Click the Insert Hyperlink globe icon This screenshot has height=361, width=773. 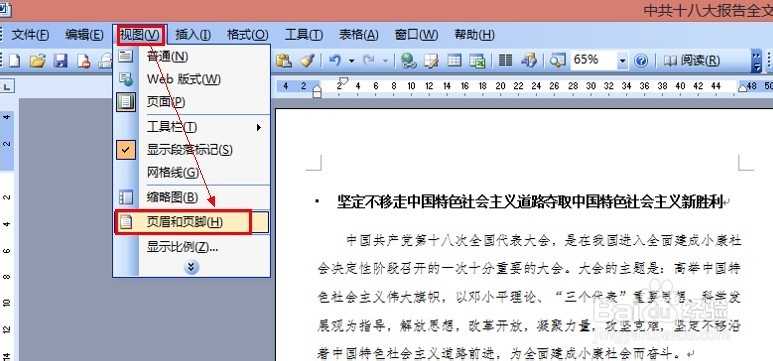408,61
